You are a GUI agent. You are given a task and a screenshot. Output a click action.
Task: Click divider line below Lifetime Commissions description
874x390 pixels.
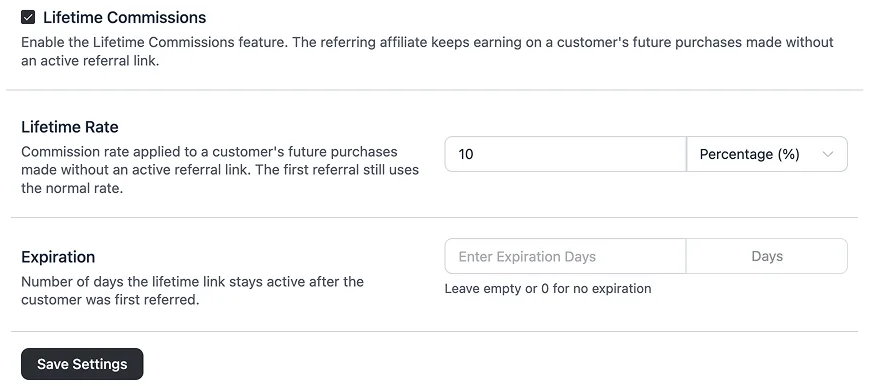[435, 90]
